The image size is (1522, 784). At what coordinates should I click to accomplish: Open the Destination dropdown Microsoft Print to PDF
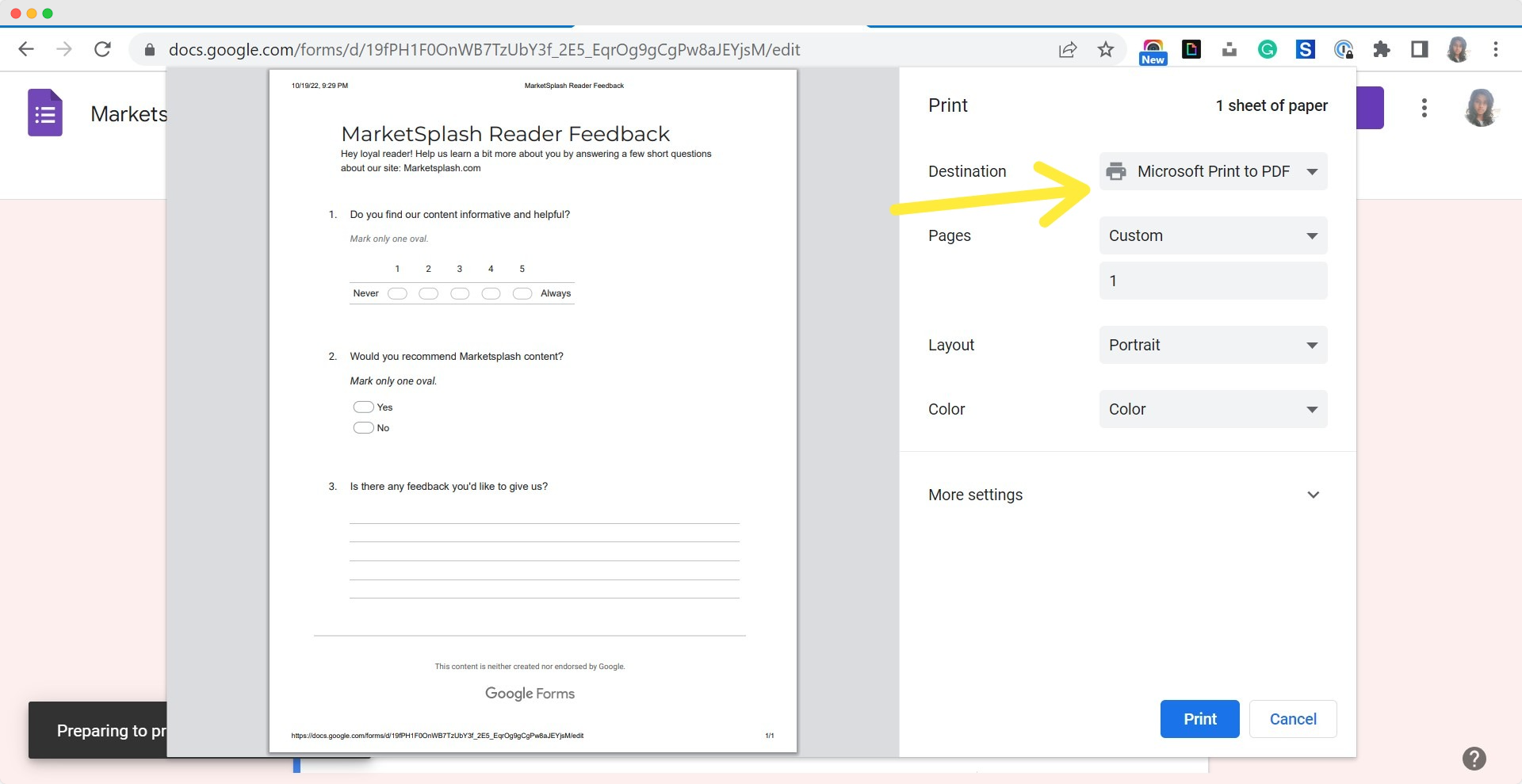tap(1213, 171)
